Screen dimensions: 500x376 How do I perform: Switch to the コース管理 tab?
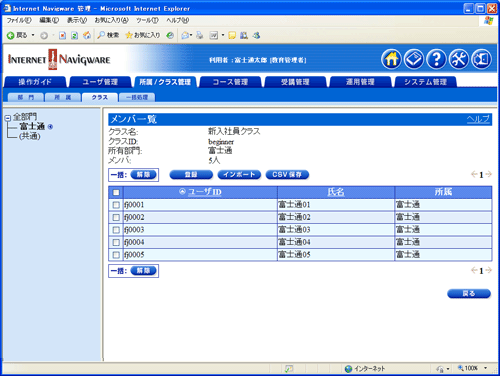tap(230, 82)
